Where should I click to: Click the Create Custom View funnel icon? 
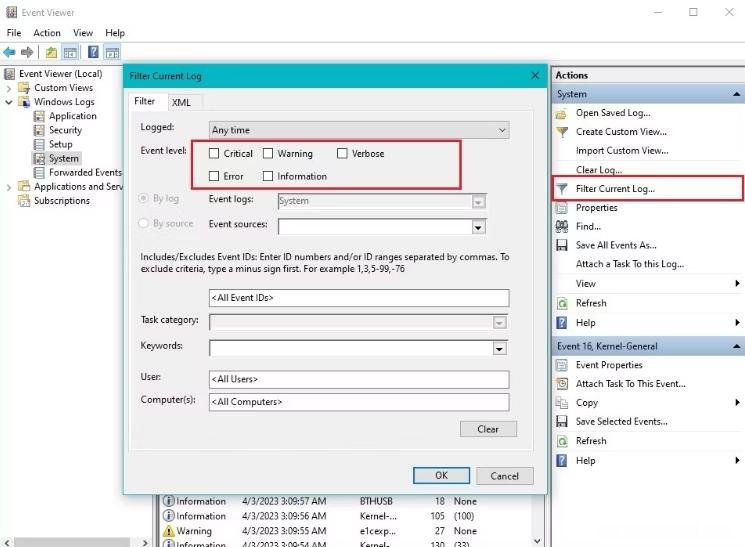coord(562,132)
